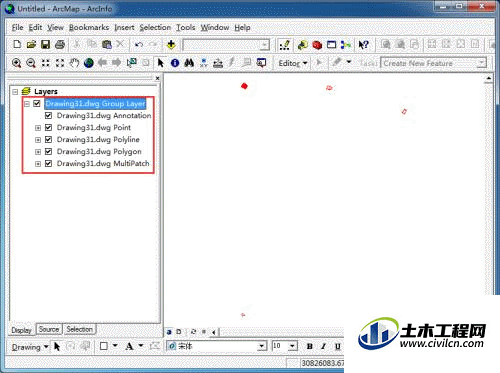Open the File menu
The height and width of the screenshot is (373, 500).
tap(17, 28)
